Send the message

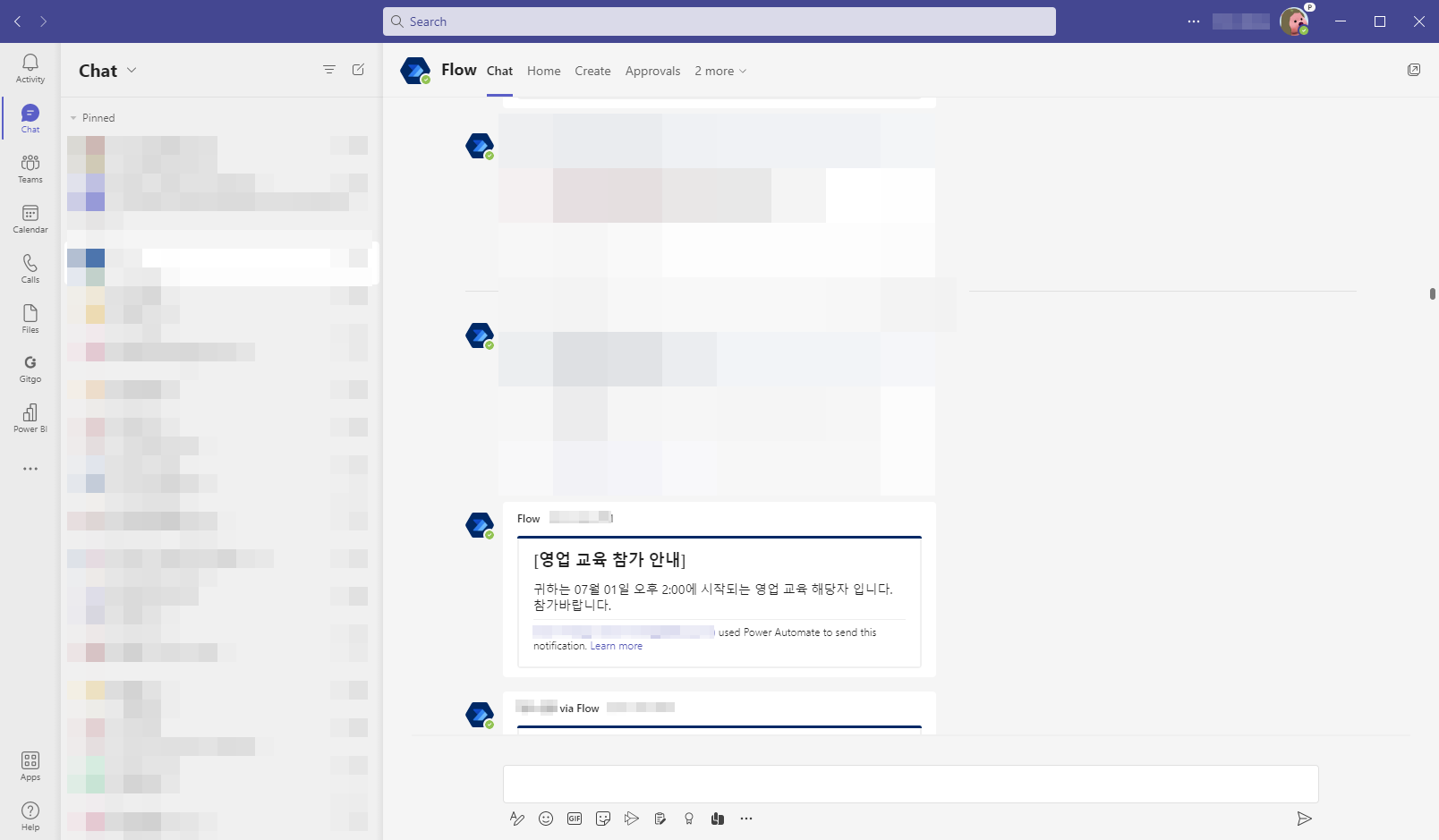coord(1305,819)
